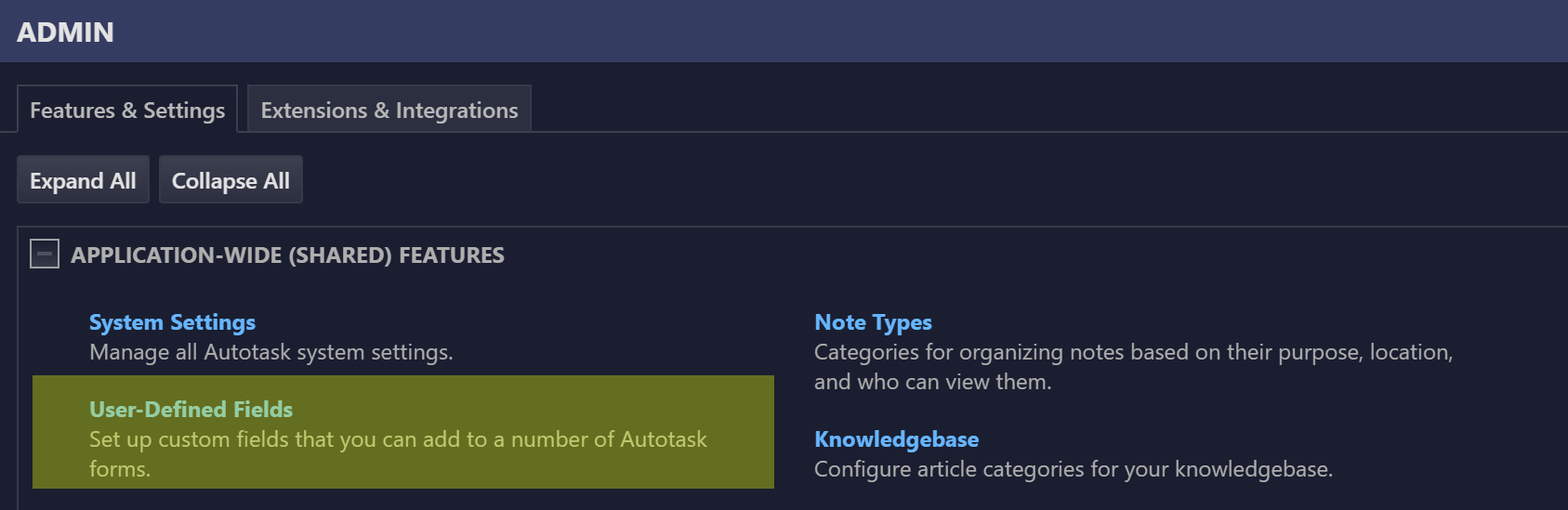
Task: Click the 'and who can view them' line
Action: pos(932,382)
